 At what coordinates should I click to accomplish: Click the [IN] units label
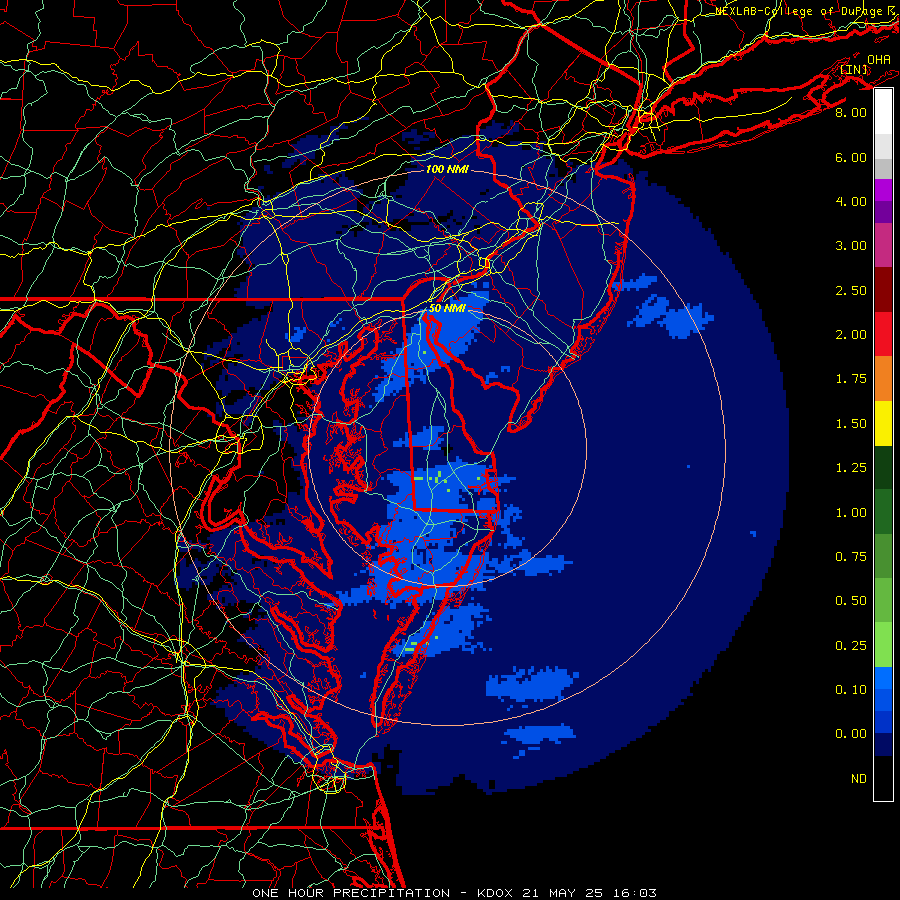click(854, 69)
